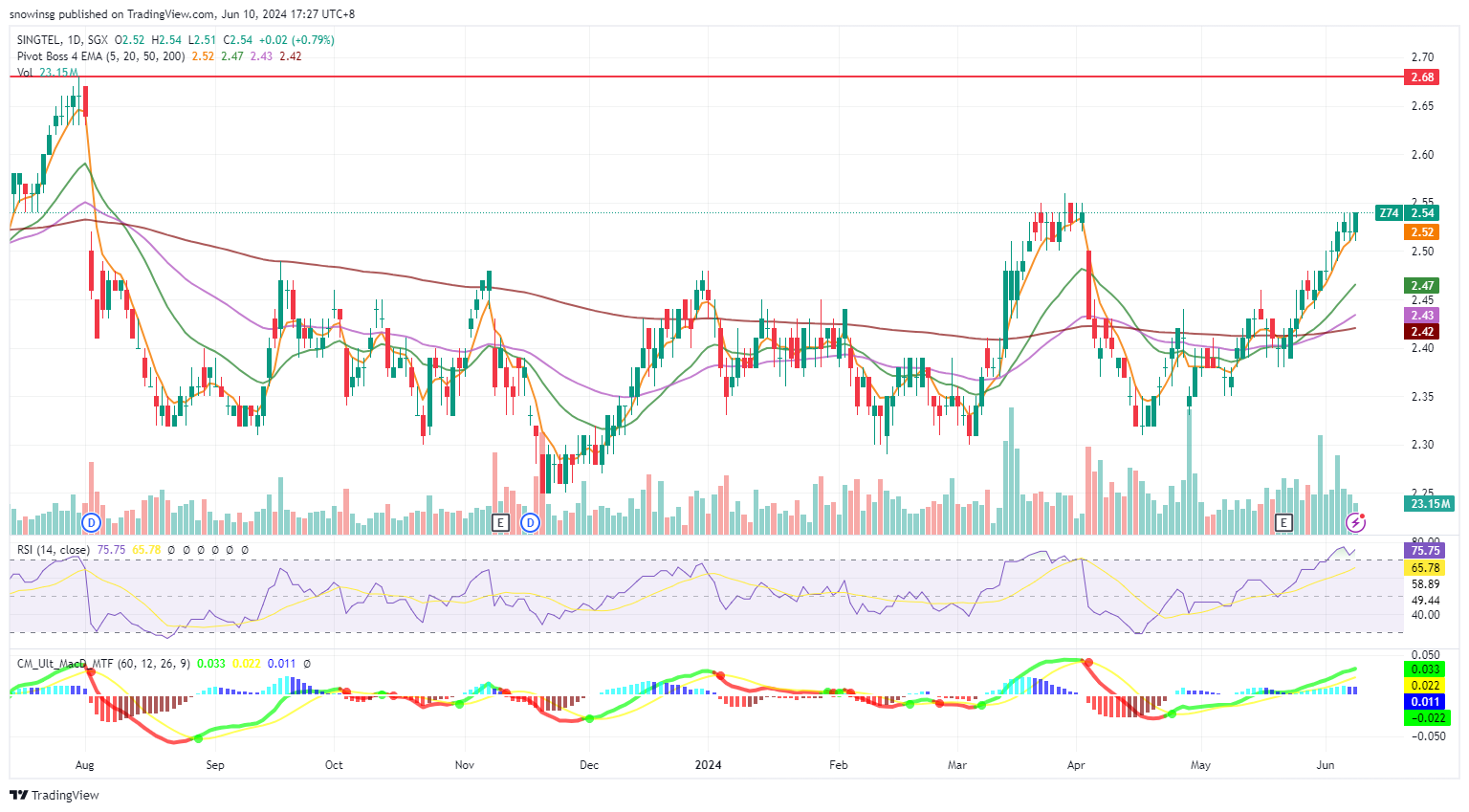Click the 75.75 value in the RSI legend
The width and height of the screenshot is (1469, 812).
[x=111, y=550]
